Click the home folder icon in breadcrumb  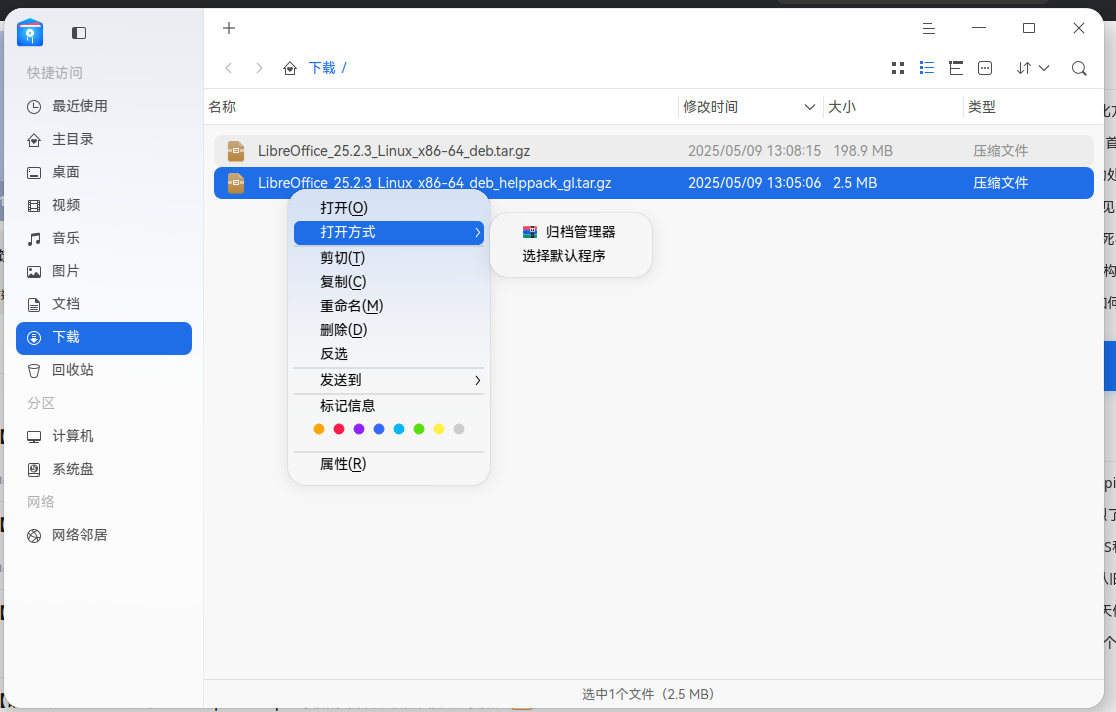point(290,68)
